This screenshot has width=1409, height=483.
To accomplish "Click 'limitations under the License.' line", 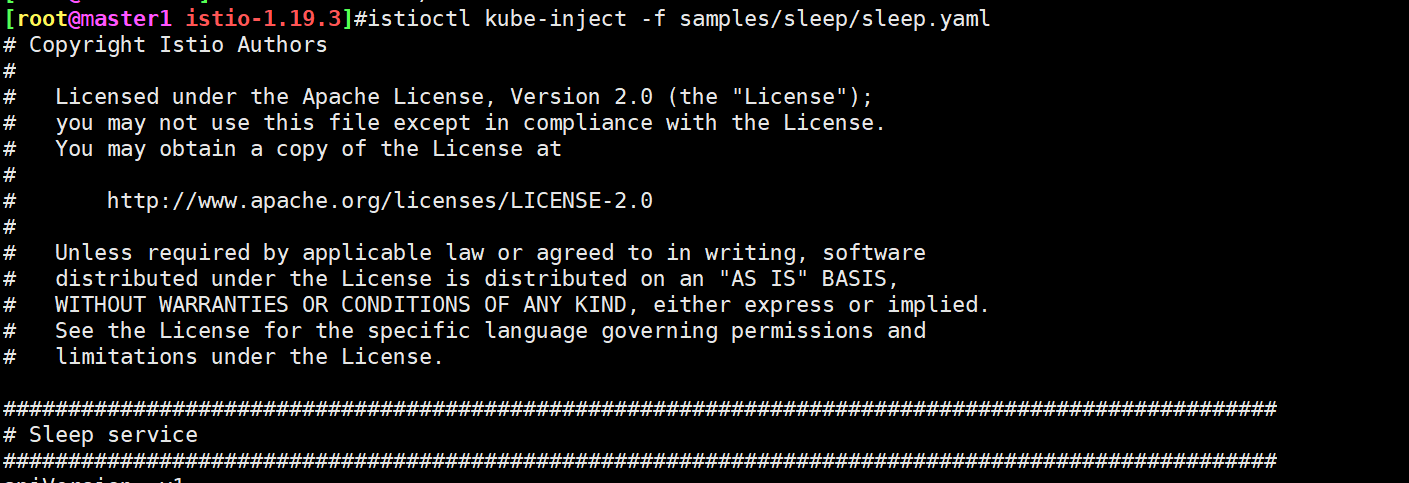I will 249,356.
